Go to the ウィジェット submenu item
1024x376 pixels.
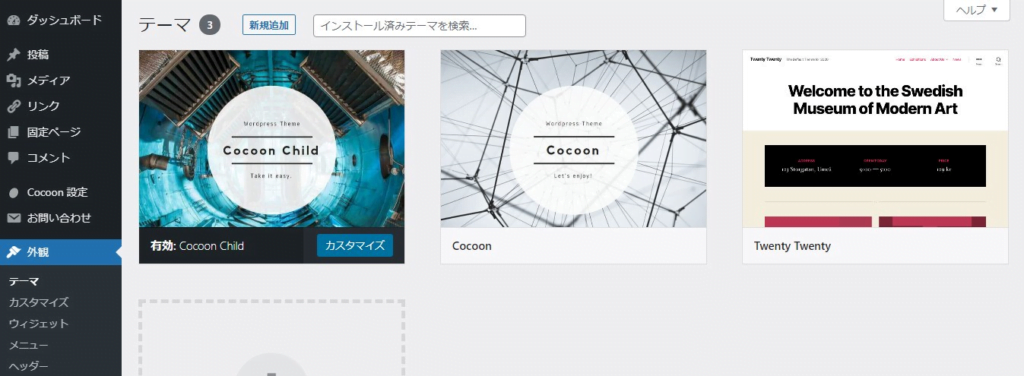[39, 324]
